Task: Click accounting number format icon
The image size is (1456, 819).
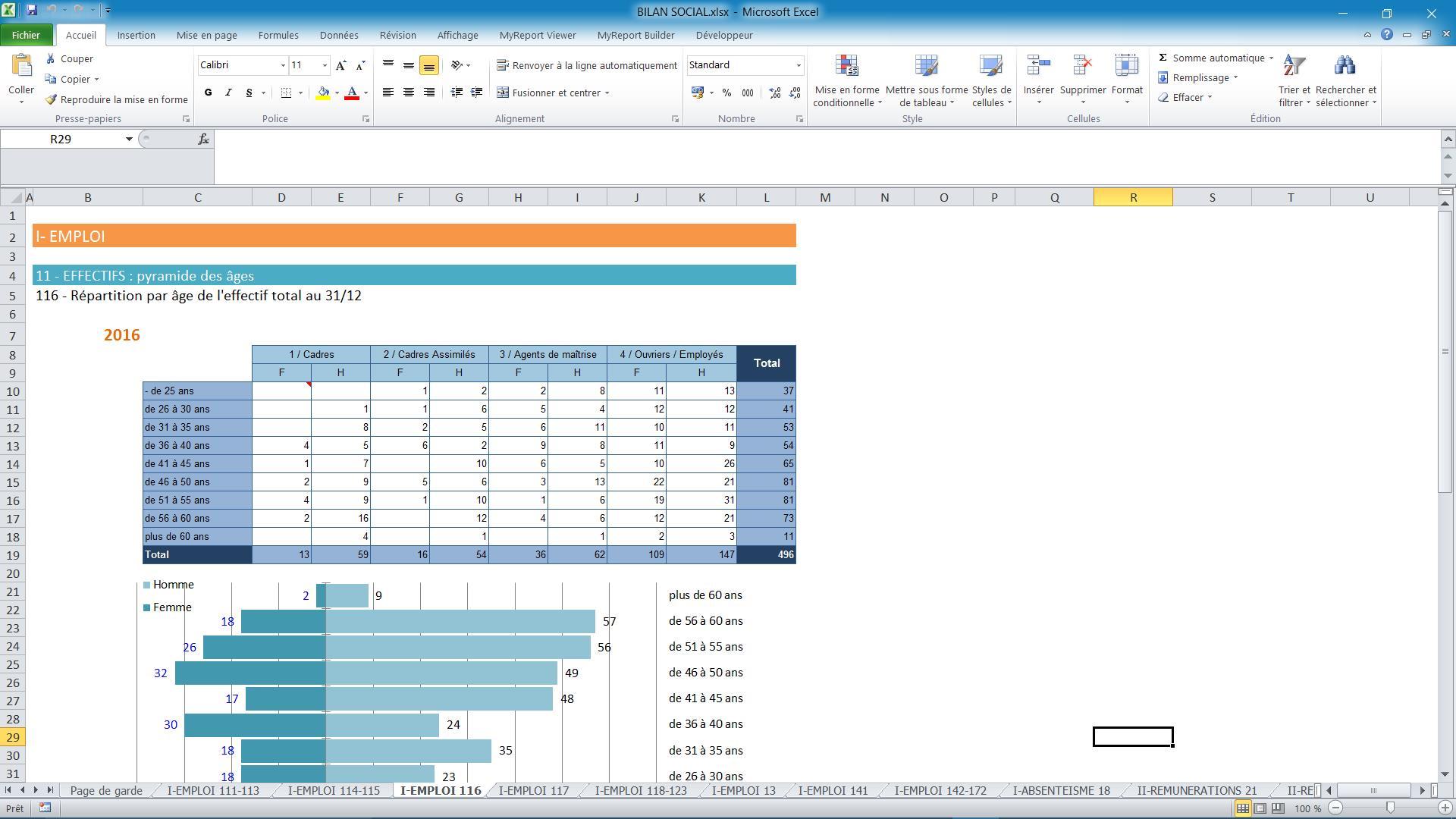Action: (698, 93)
